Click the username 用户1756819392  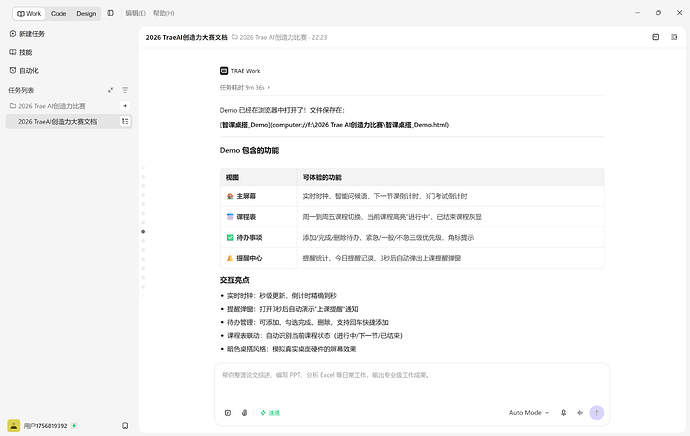[45, 425]
